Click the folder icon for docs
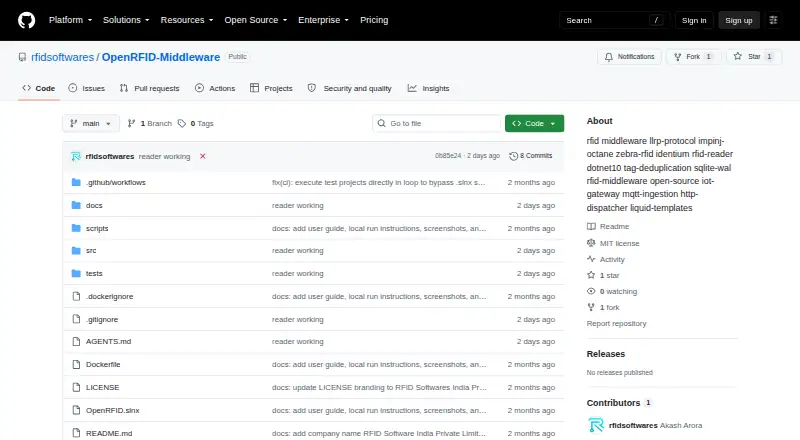Screen dimensions: 800x440 pyautogui.click(x=76, y=205)
